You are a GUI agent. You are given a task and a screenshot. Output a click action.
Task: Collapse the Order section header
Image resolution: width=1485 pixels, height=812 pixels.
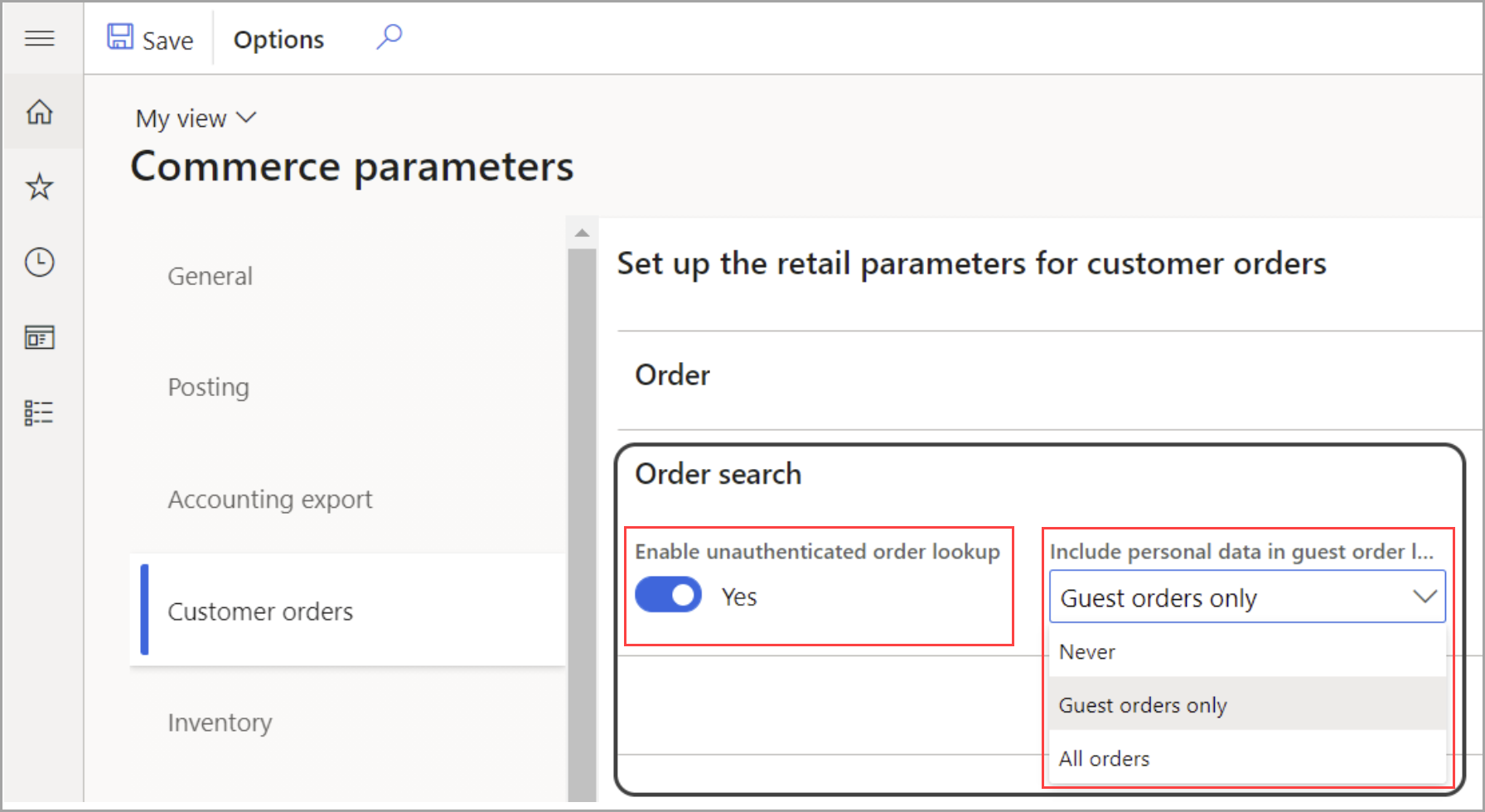[x=672, y=375]
